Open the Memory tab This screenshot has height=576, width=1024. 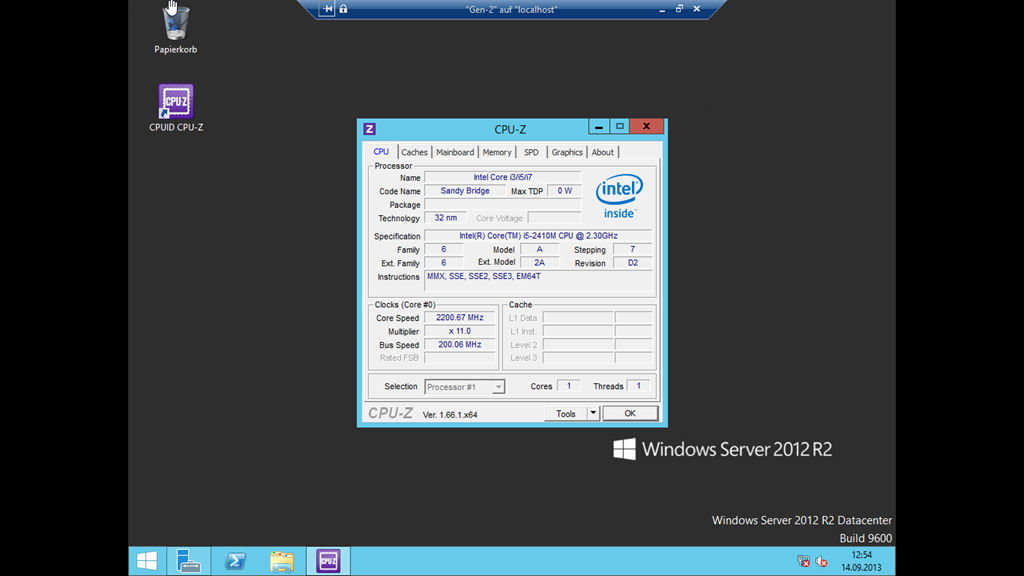click(x=497, y=152)
